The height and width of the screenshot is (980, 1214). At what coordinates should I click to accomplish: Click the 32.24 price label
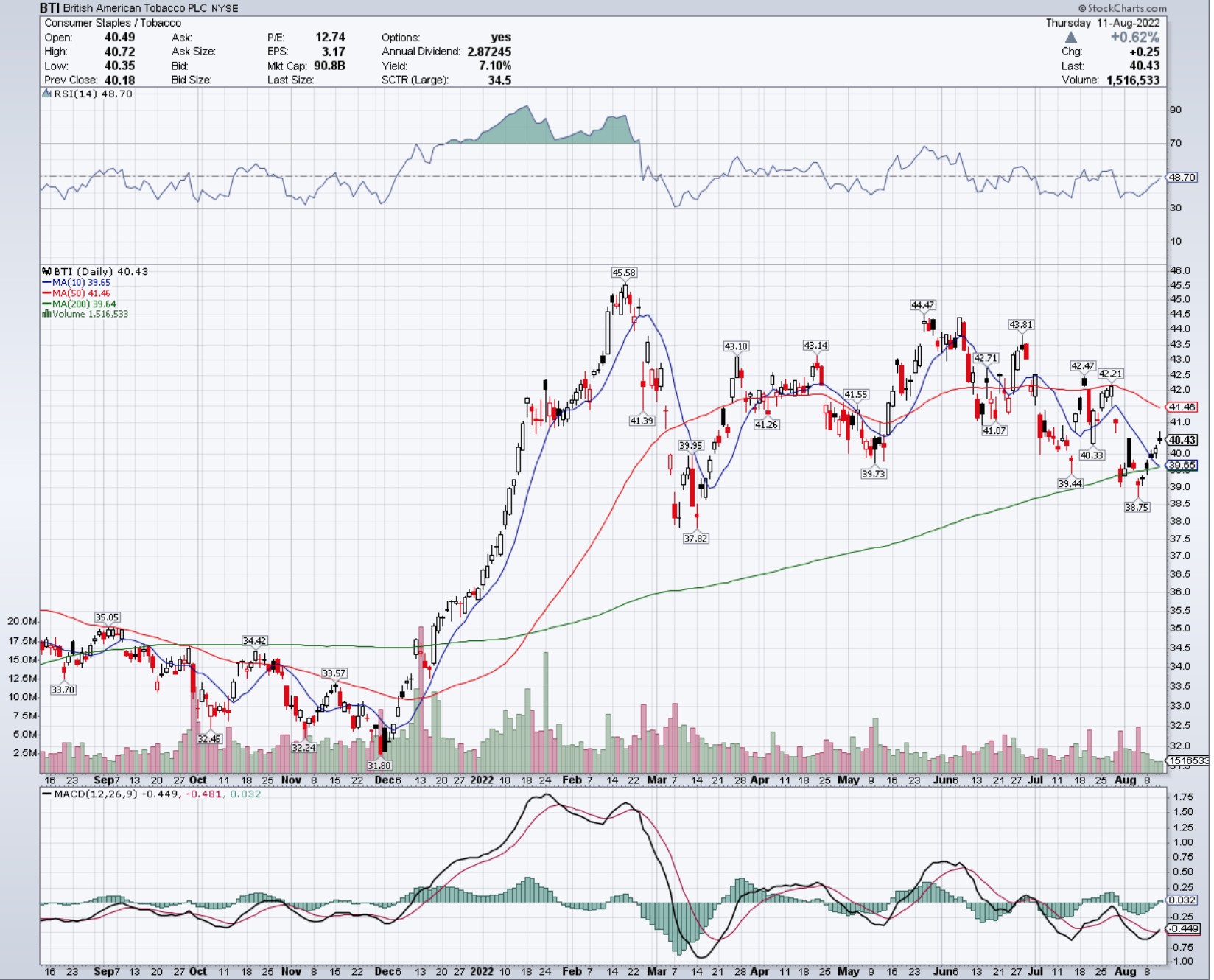pos(303,747)
